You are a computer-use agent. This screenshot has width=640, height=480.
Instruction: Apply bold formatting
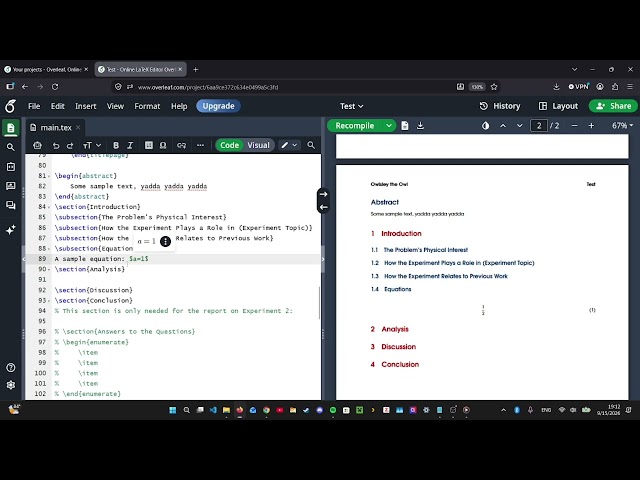(x=116, y=145)
